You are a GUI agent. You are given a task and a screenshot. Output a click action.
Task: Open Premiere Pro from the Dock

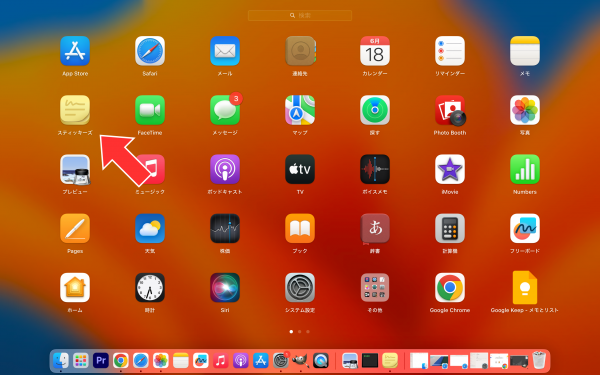pyautogui.click(x=101, y=360)
